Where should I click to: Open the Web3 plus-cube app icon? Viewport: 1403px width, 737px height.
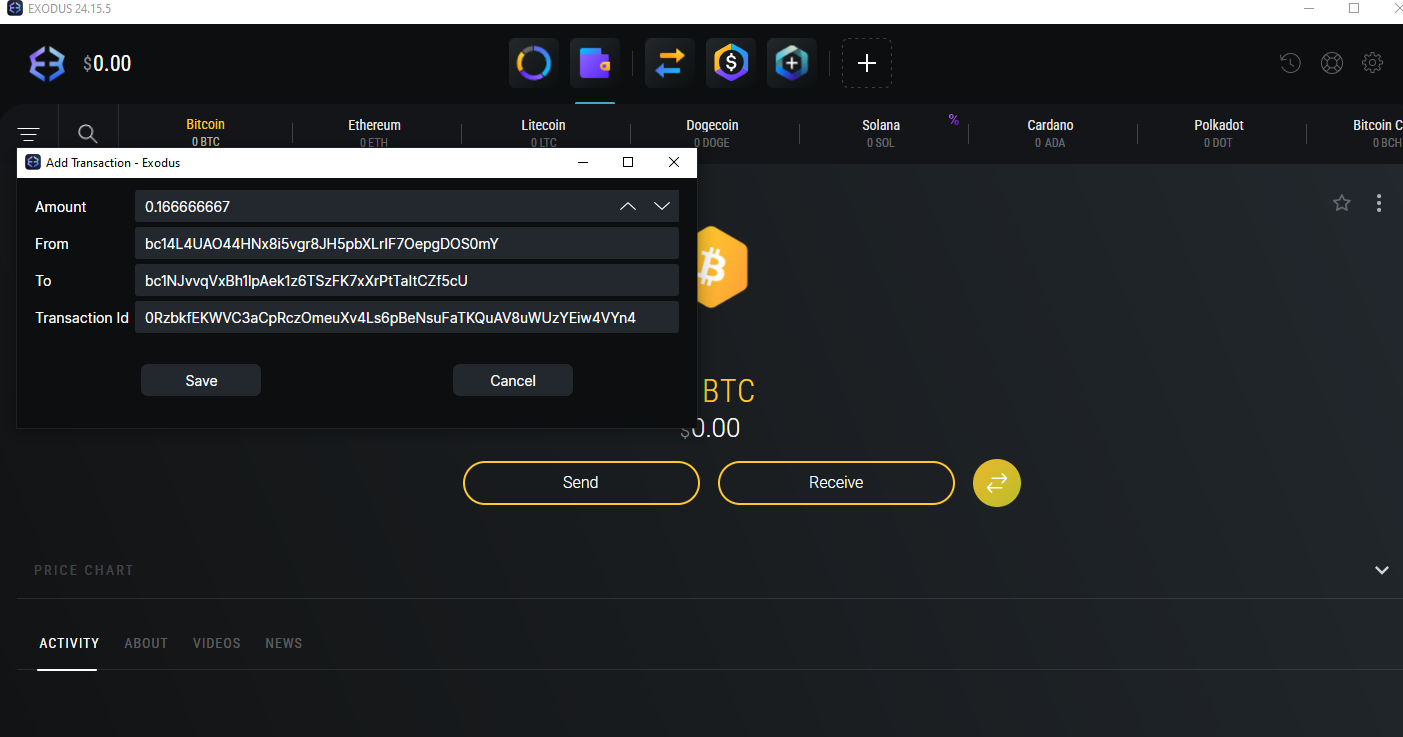[792, 64]
